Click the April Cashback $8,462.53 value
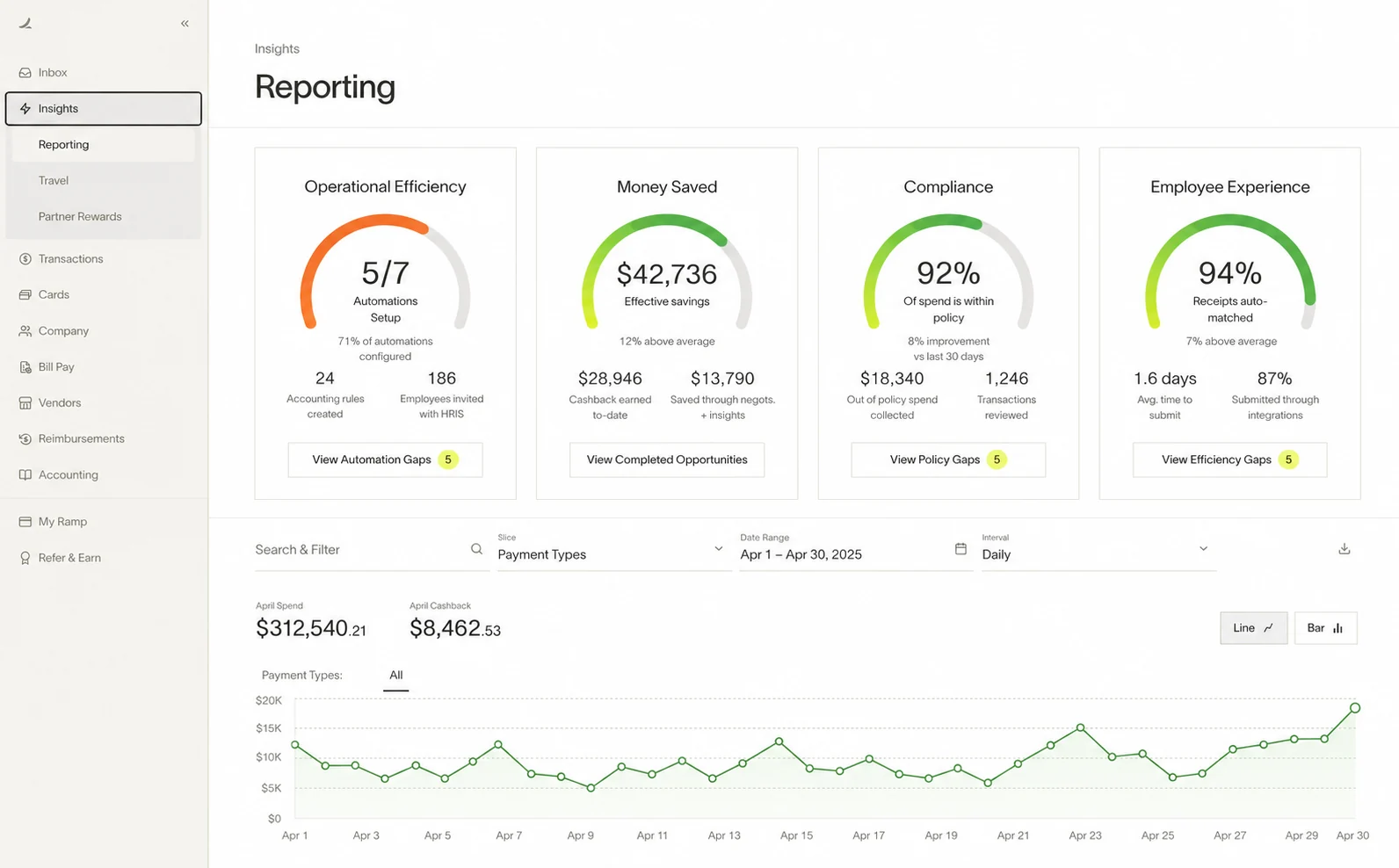Image resolution: width=1399 pixels, height=868 pixels. click(455, 629)
